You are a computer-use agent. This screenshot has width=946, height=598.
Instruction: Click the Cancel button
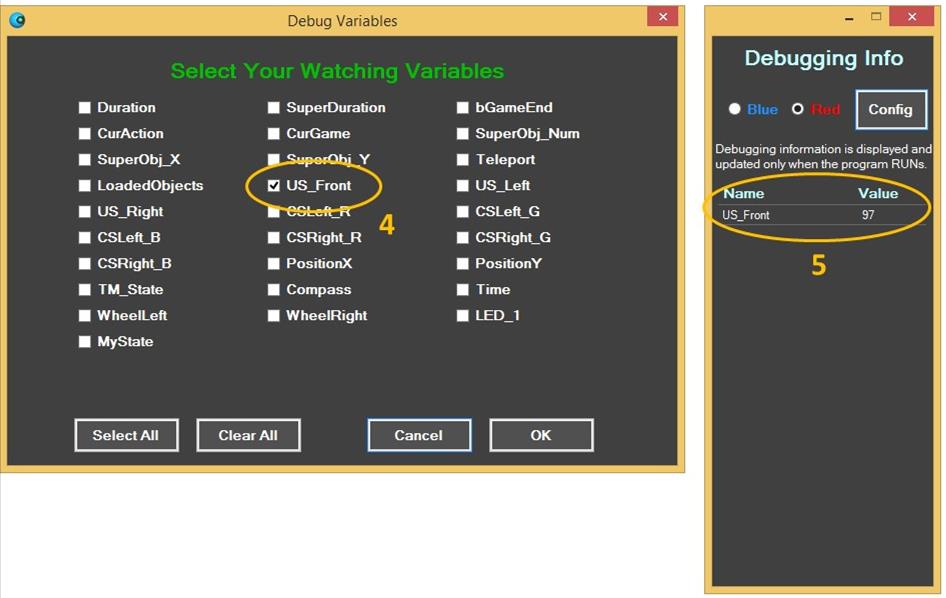pos(418,435)
